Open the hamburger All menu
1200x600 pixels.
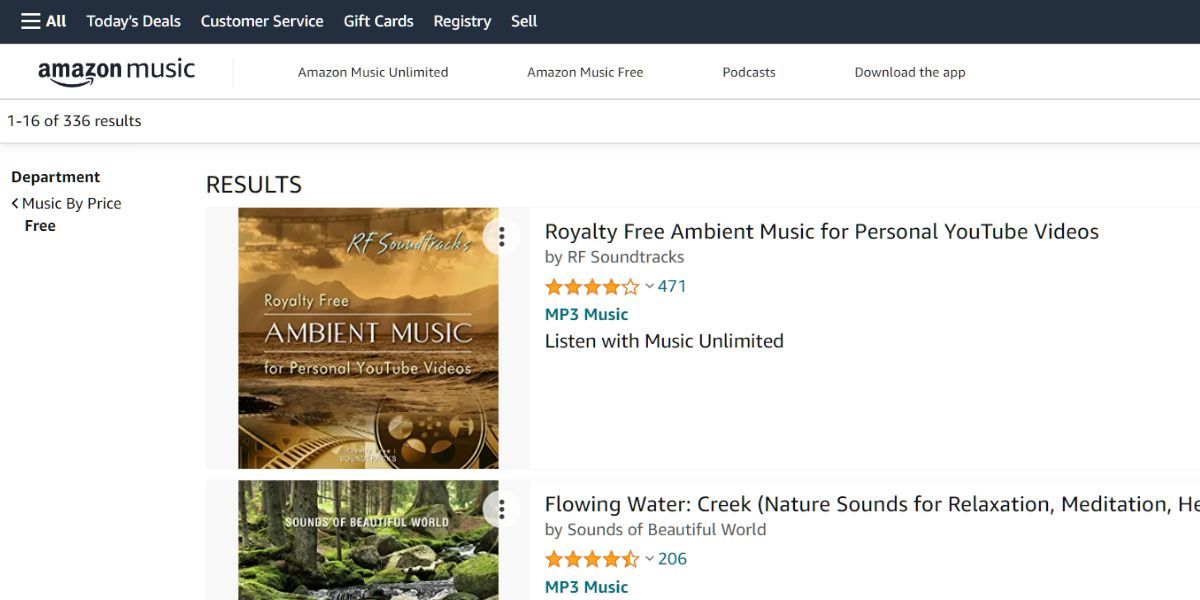[x=43, y=21]
